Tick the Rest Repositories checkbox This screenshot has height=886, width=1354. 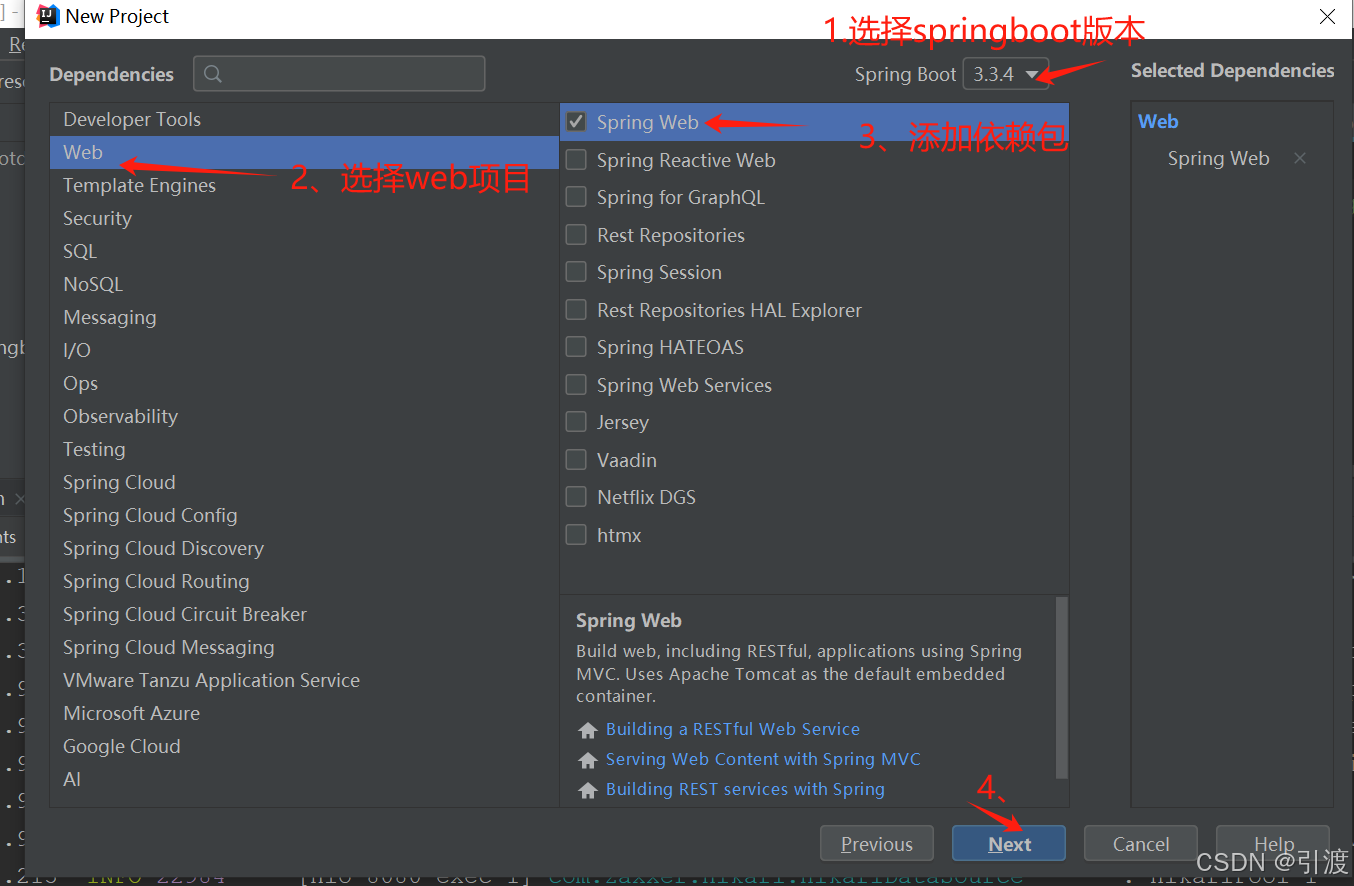point(576,235)
